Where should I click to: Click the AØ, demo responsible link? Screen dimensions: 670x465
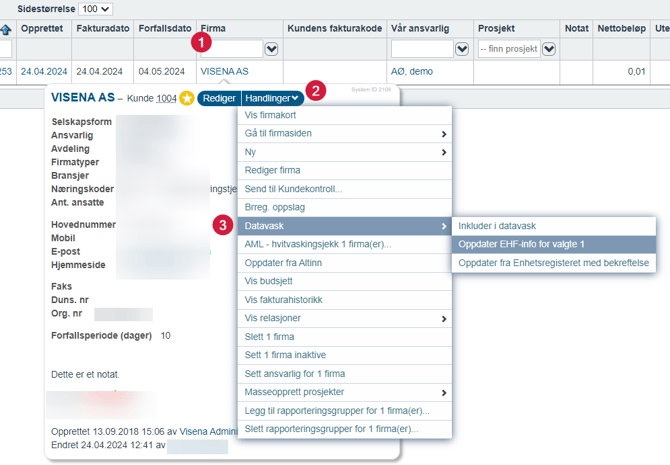(x=411, y=72)
